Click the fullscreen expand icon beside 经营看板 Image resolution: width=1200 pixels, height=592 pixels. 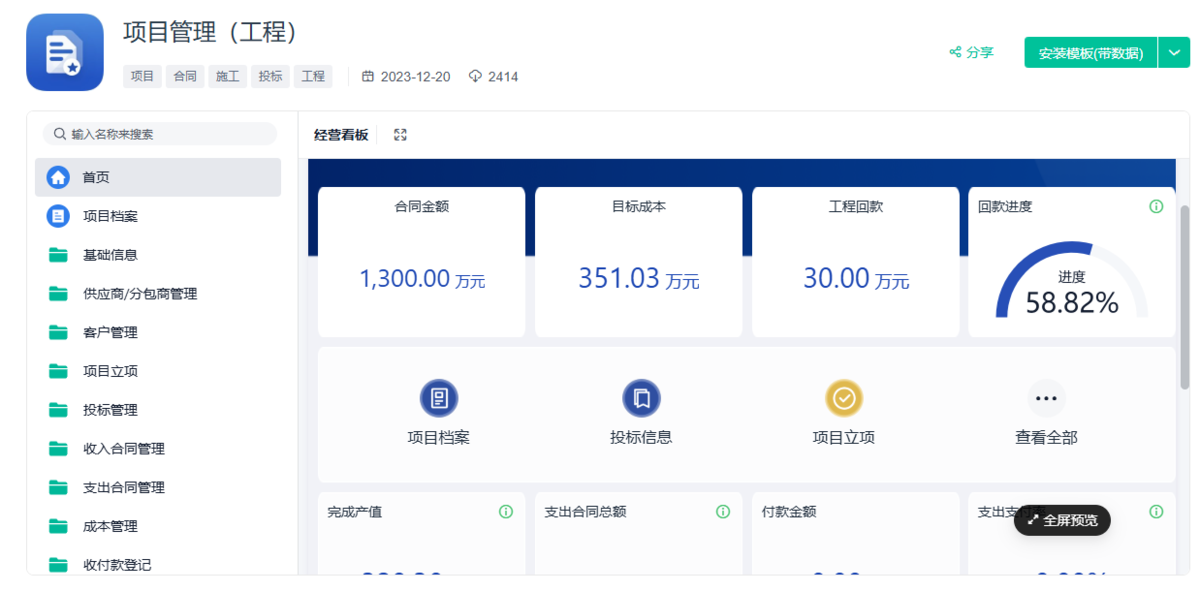[400, 134]
